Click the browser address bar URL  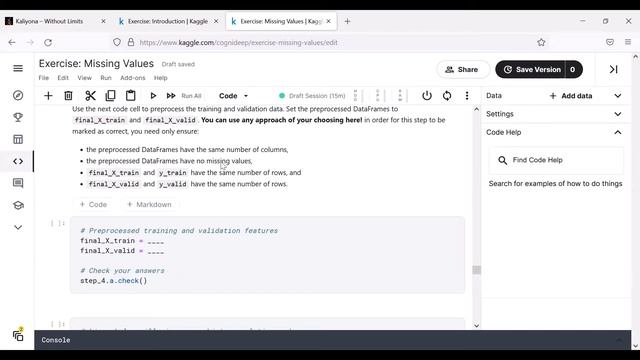(238, 42)
